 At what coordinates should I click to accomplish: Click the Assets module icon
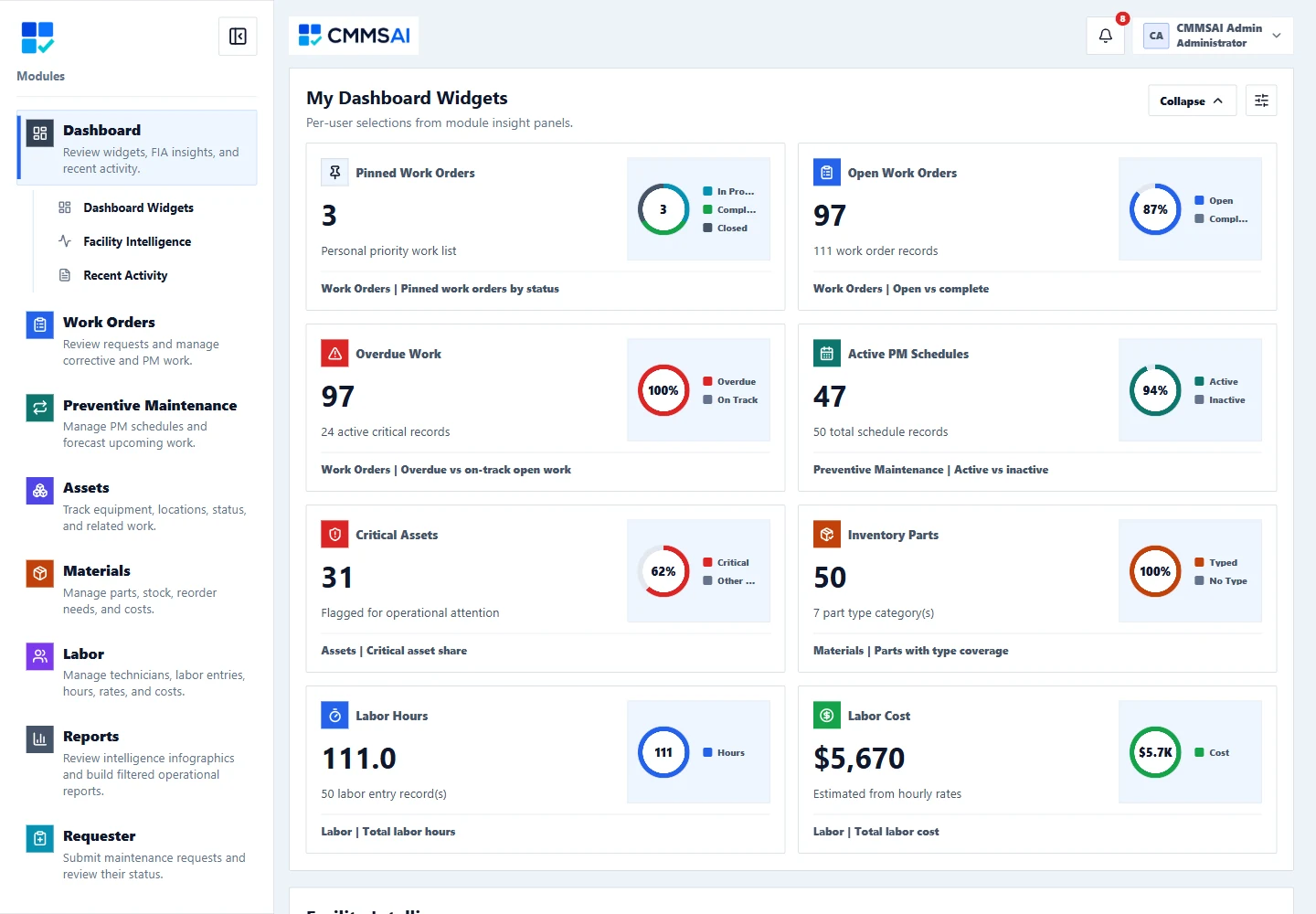coord(40,491)
